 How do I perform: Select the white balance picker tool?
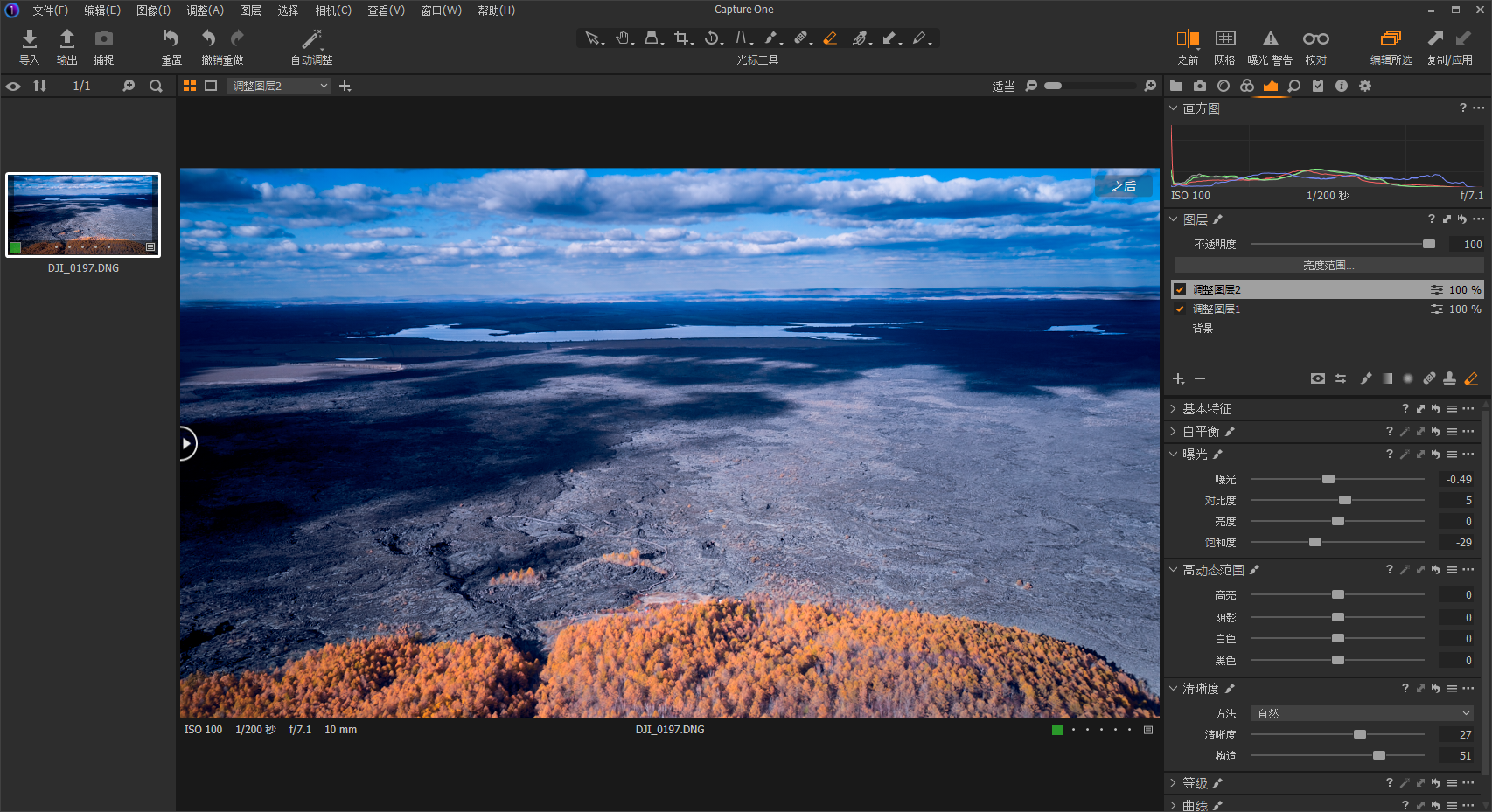[x=861, y=38]
